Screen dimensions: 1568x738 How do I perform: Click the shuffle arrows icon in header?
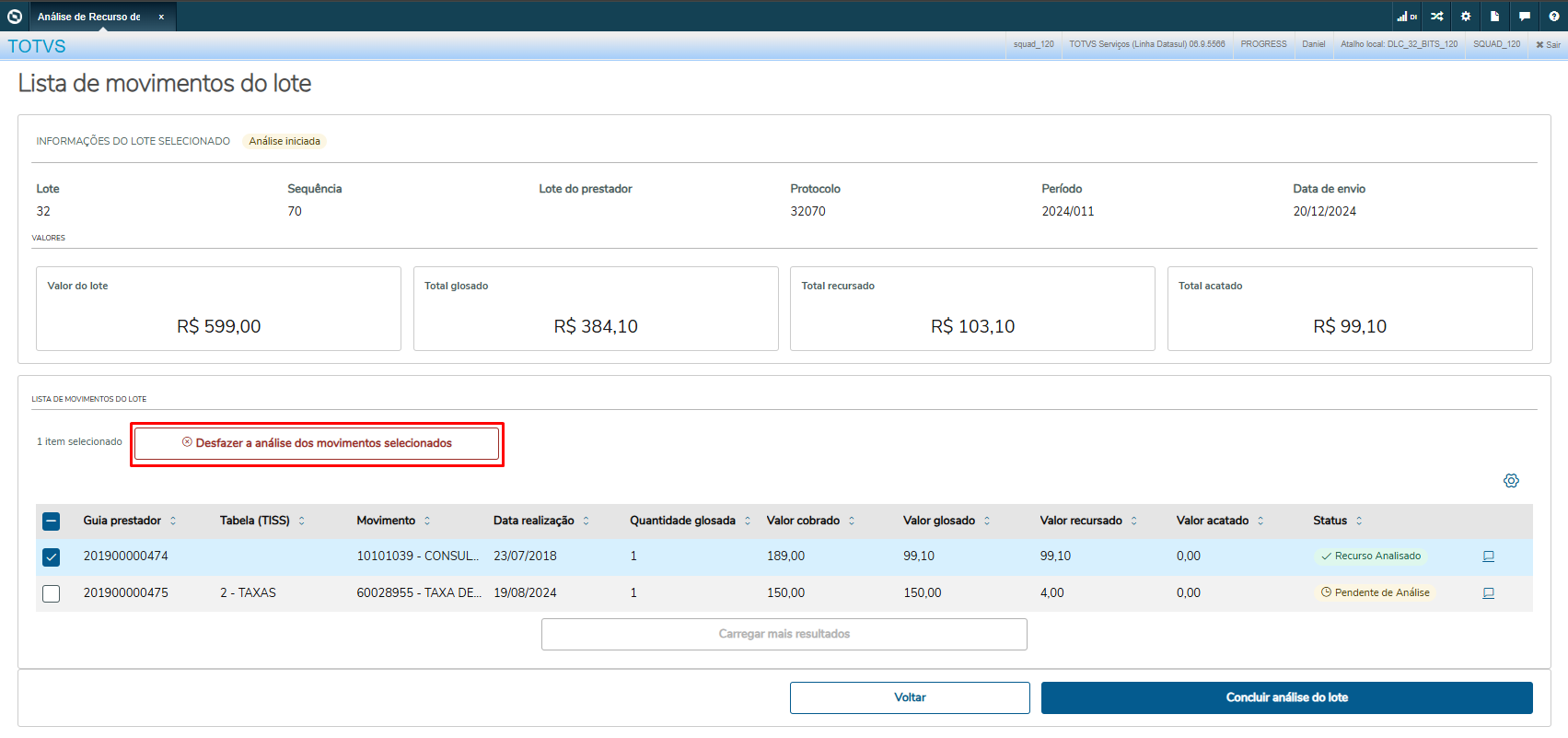[1436, 16]
